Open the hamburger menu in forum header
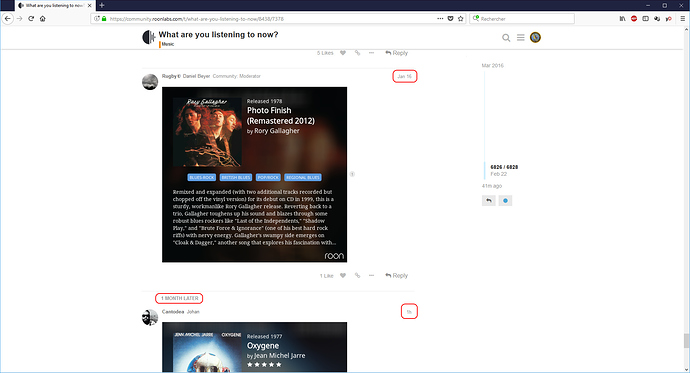 click(521, 38)
